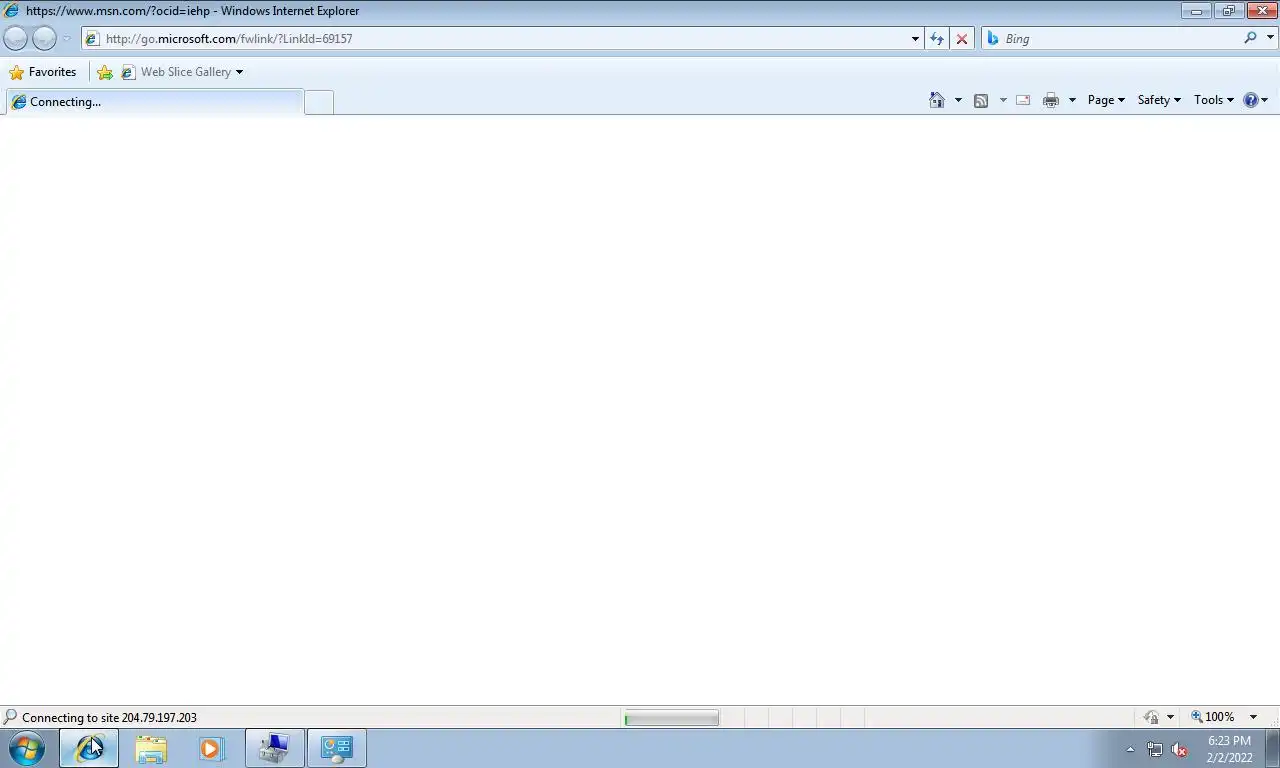Open the Web Slice Gallery link
The width and height of the screenshot is (1280, 768).
pyautogui.click(x=176, y=72)
